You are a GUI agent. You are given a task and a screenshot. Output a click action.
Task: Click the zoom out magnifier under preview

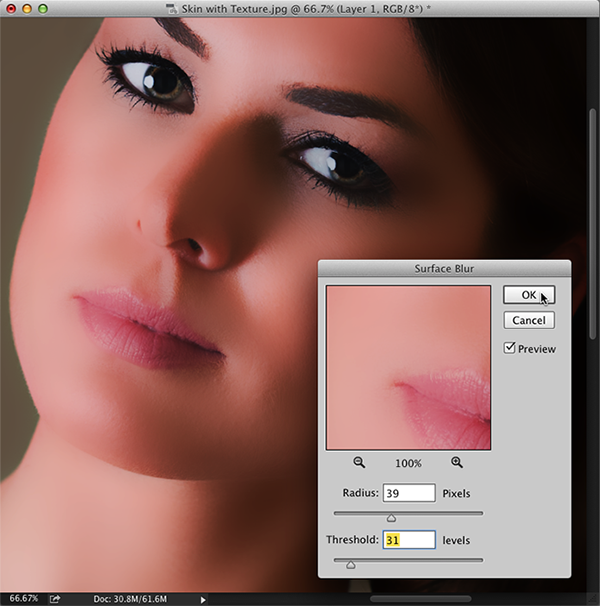tap(359, 462)
